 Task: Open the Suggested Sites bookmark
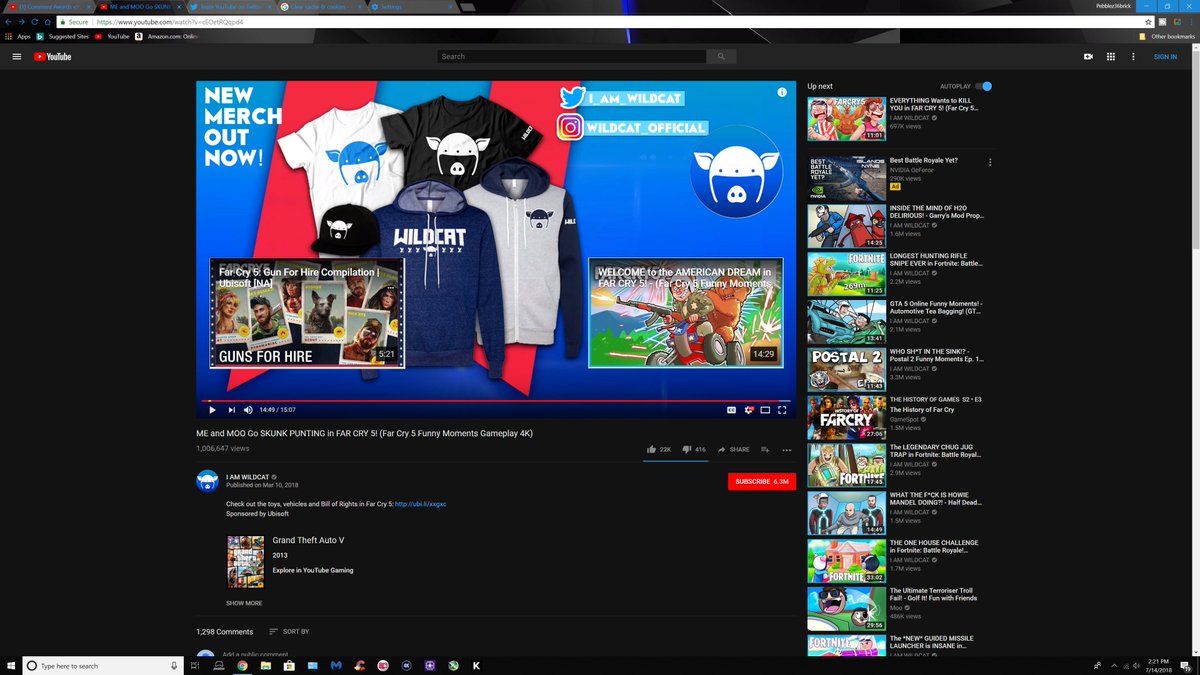(x=63, y=36)
